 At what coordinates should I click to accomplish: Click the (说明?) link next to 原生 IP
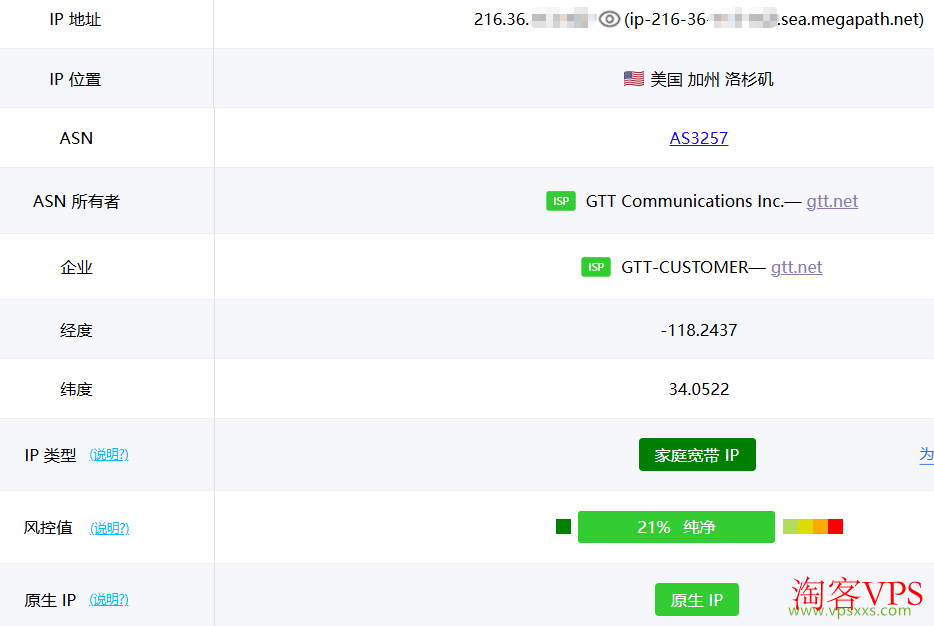click(109, 599)
